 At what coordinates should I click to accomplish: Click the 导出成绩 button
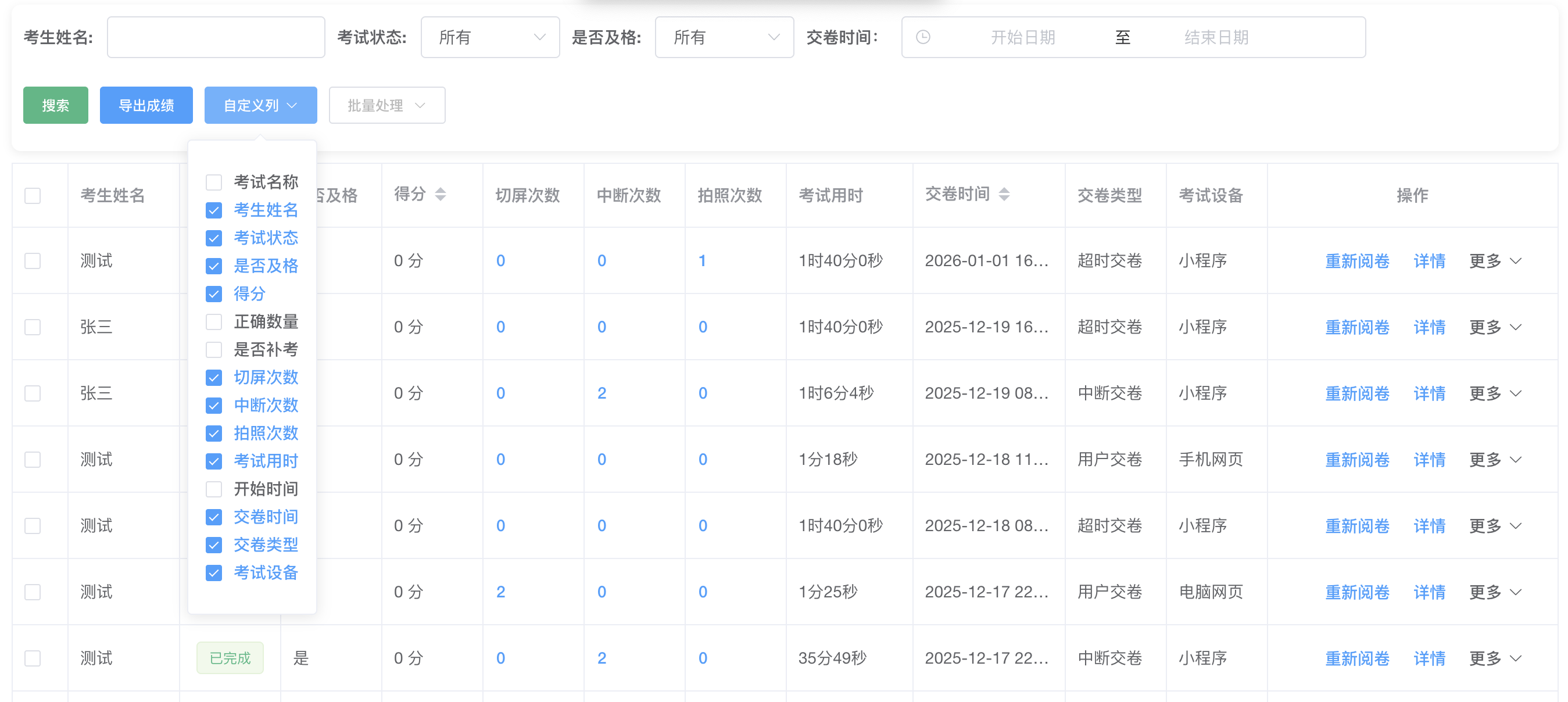tap(146, 105)
